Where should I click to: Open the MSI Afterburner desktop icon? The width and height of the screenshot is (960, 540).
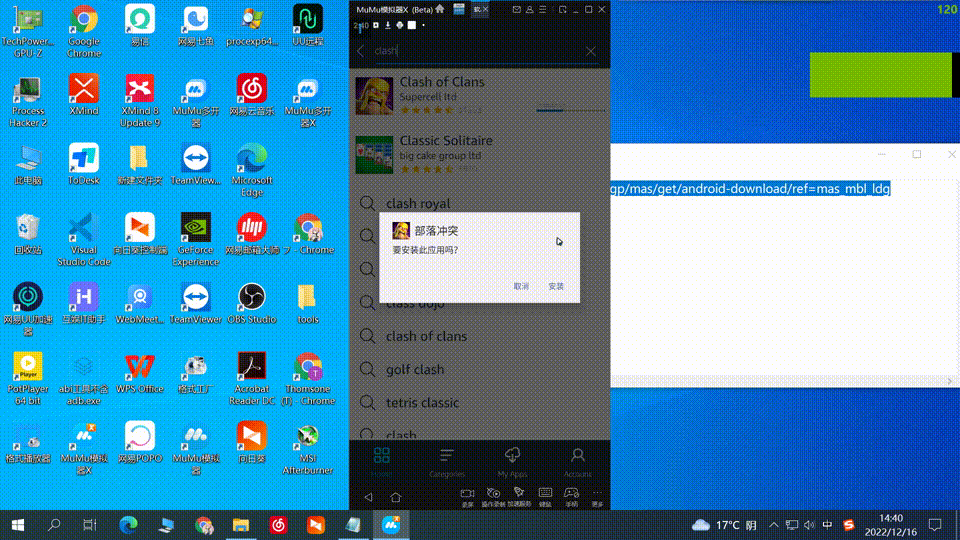[307, 448]
